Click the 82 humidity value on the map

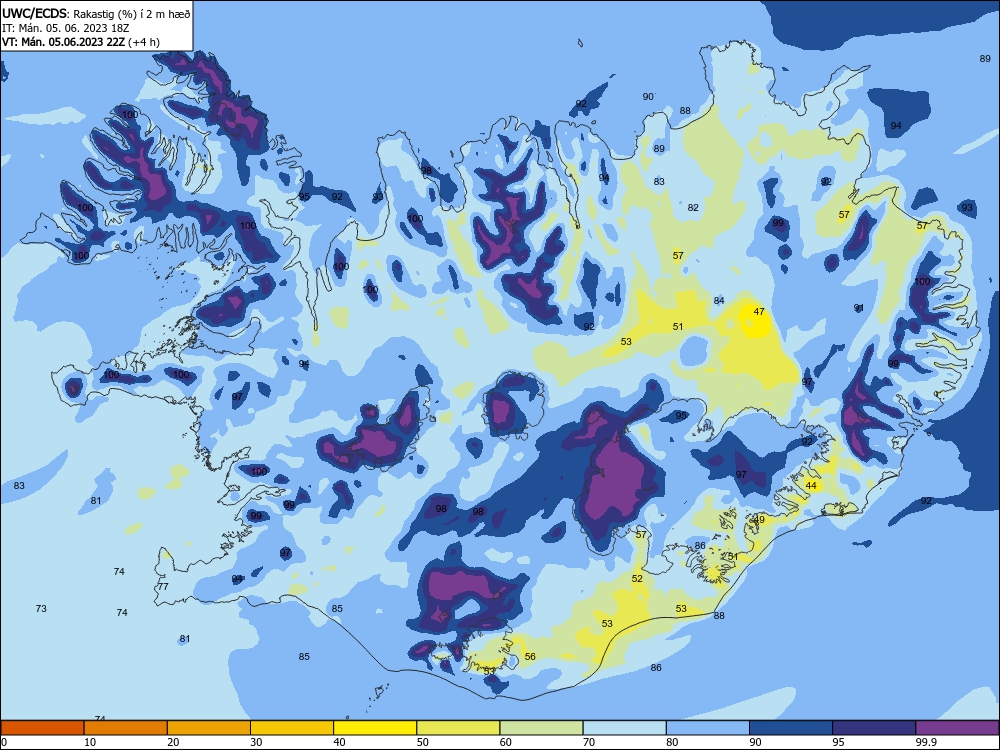tap(693, 207)
